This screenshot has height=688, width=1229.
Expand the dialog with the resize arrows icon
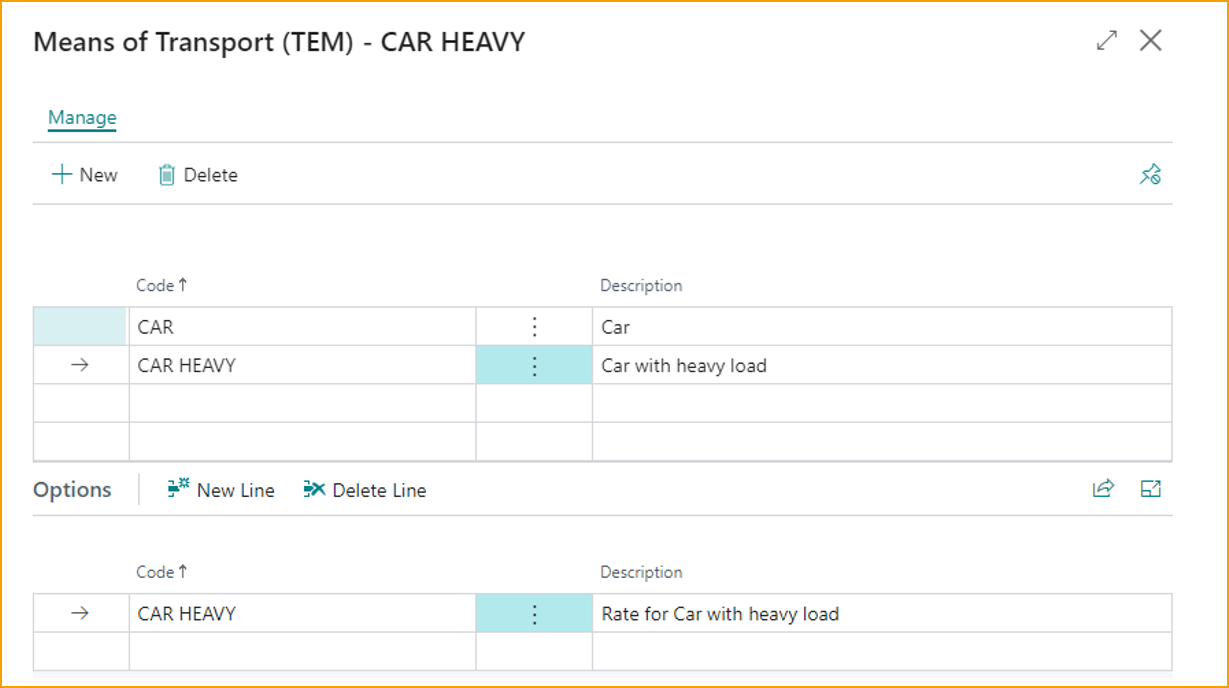[x=1106, y=41]
